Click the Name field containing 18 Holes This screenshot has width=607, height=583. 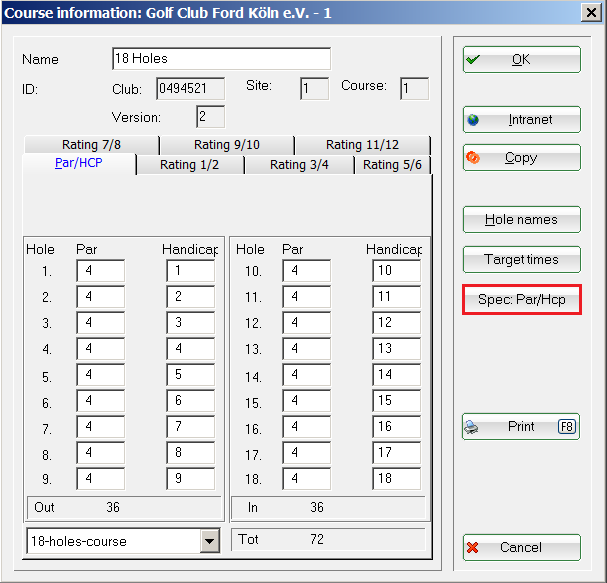pyautogui.click(x=221, y=59)
